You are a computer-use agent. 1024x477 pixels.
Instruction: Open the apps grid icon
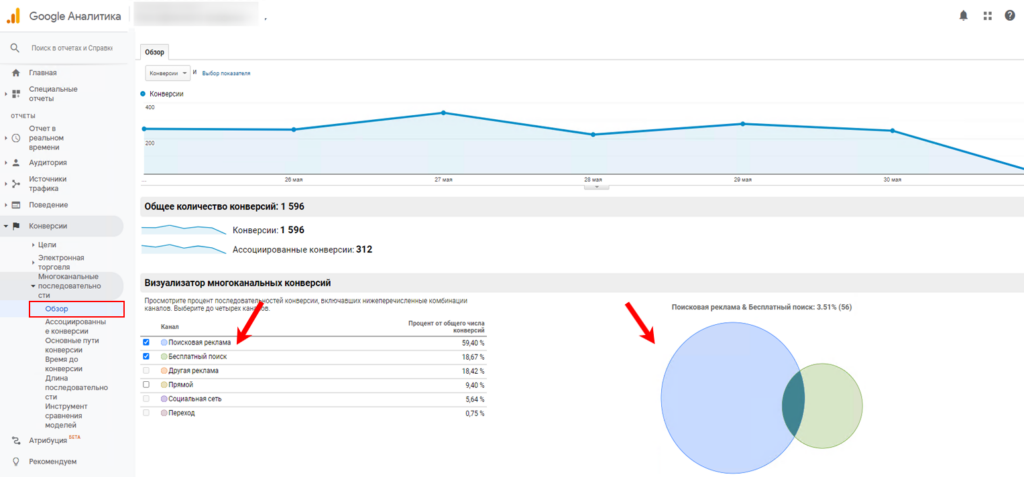point(988,16)
